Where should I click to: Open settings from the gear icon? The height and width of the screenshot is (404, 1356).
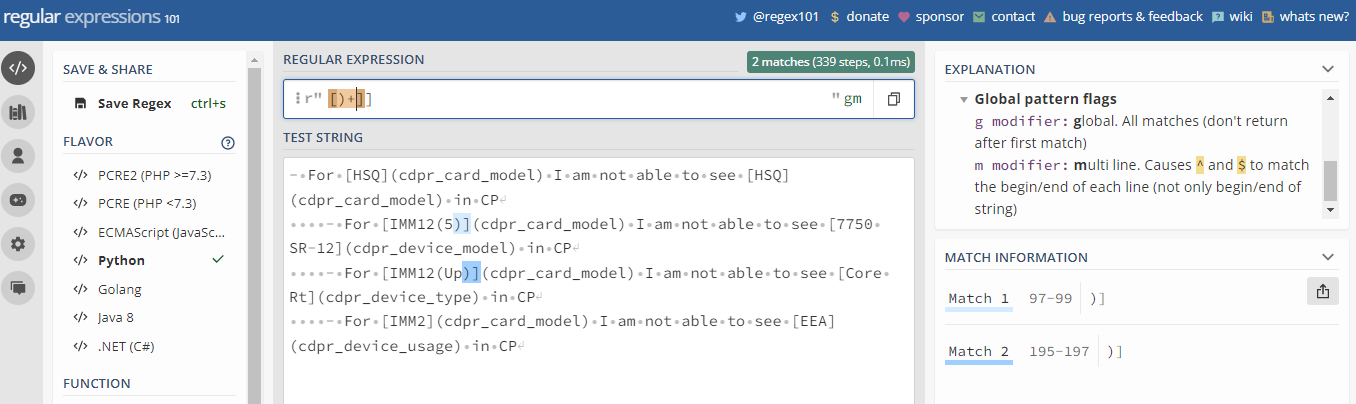(18, 243)
